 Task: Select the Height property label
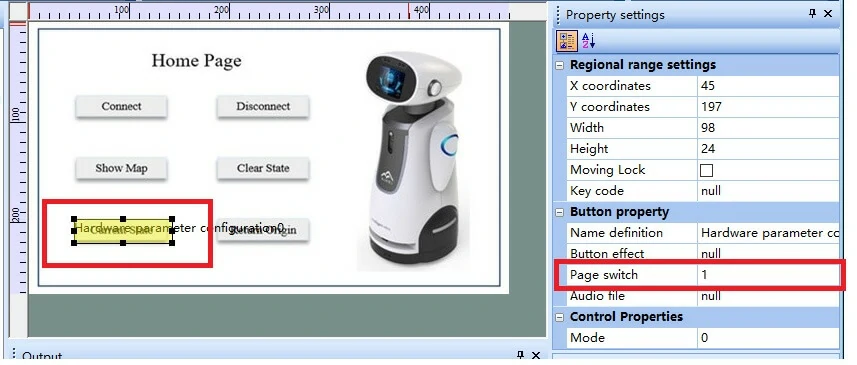pos(589,149)
